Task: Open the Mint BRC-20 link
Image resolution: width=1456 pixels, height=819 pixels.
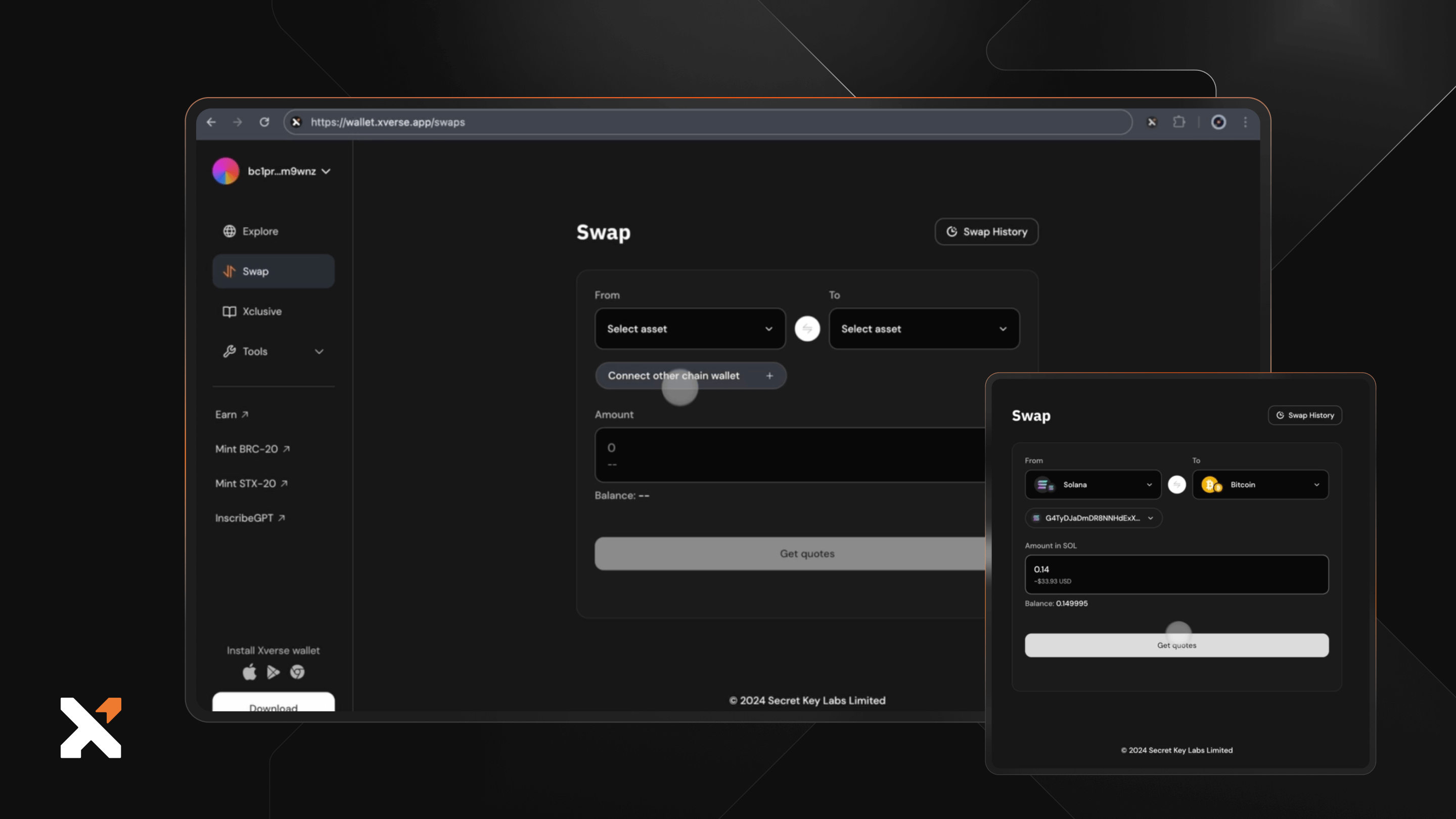Action: click(x=252, y=449)
